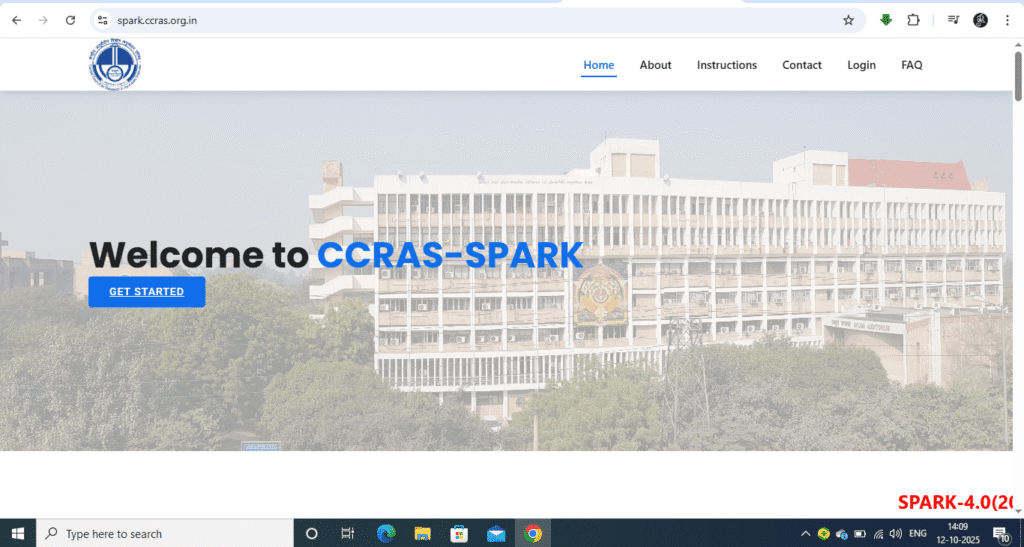The width and height of the screenshot is (1024, 547).
Task: Open the notification center icon
Action: (1001, 533)
